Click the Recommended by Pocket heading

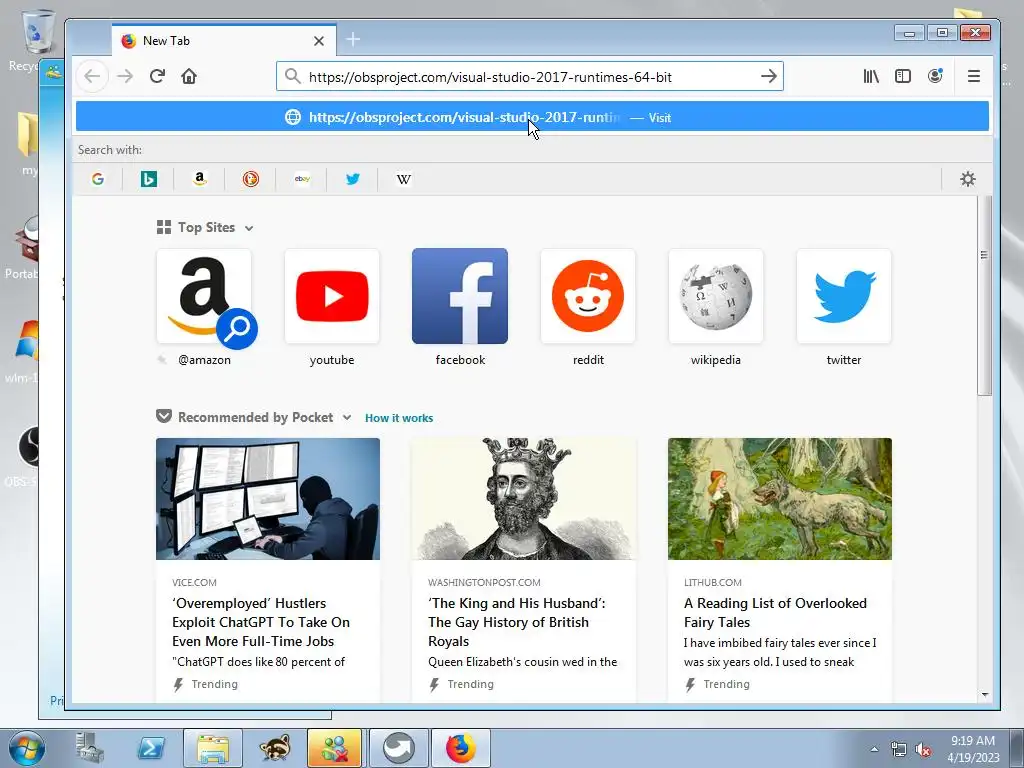coord(255,417)
